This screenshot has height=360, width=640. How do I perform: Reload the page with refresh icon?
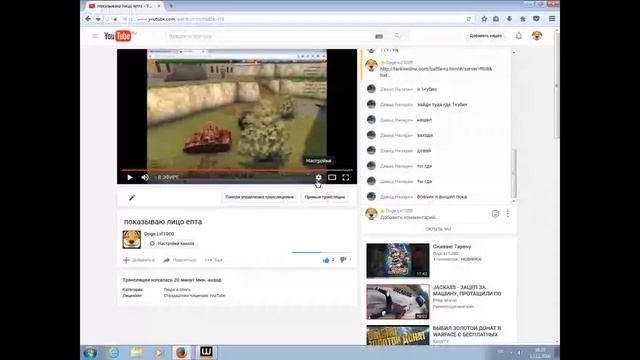click(469, 19)
